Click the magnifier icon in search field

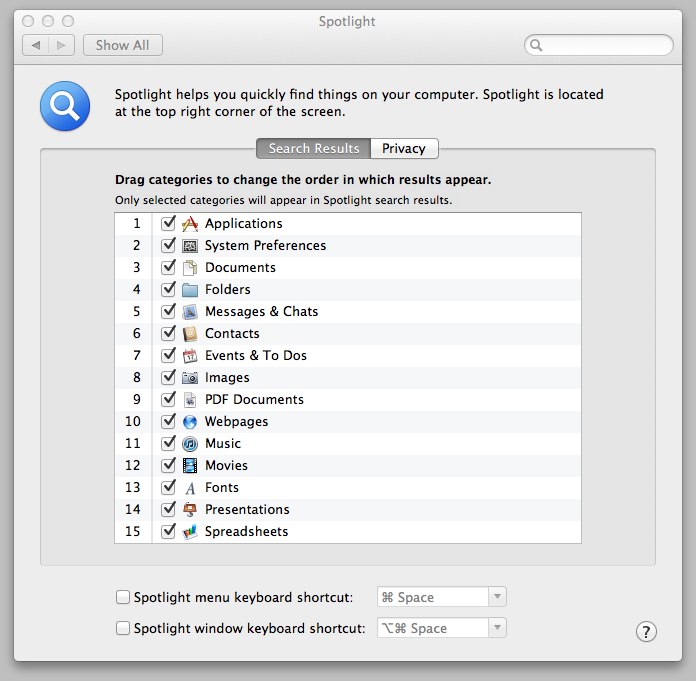[536, 45]
